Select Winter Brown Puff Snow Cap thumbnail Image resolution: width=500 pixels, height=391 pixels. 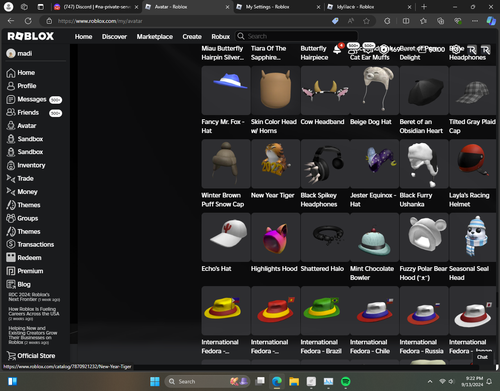[226, 164]
